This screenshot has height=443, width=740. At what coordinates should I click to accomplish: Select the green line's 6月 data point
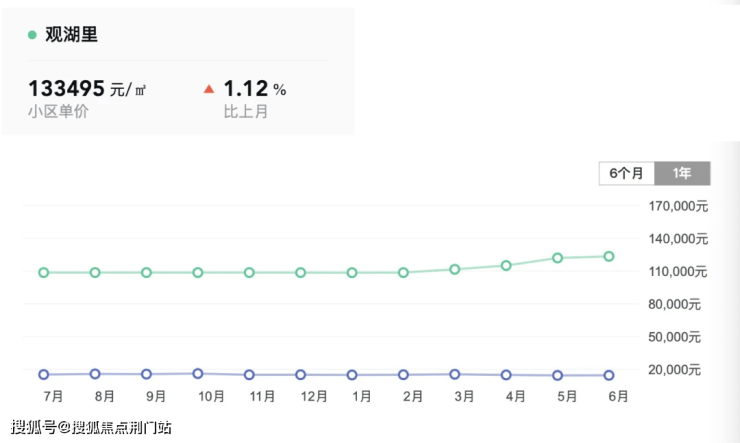pos(609,256)
